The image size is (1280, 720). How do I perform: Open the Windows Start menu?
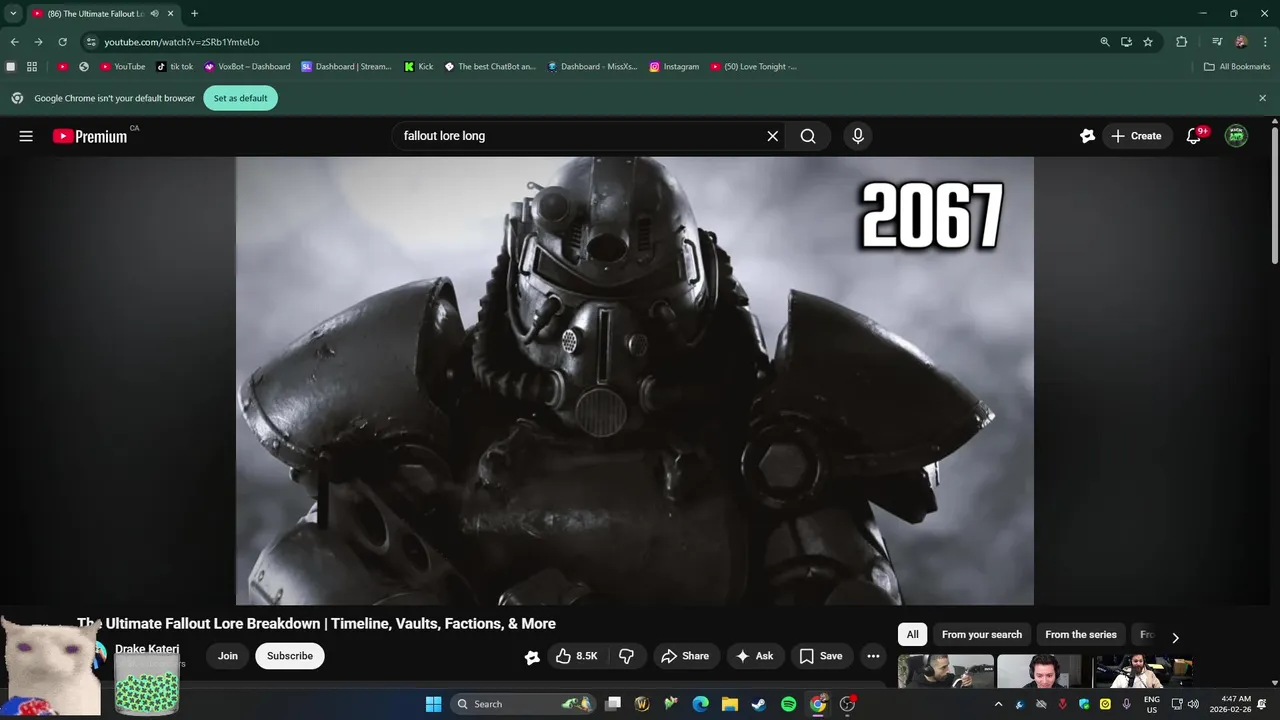pyautogui.click(x=433, y=704)
